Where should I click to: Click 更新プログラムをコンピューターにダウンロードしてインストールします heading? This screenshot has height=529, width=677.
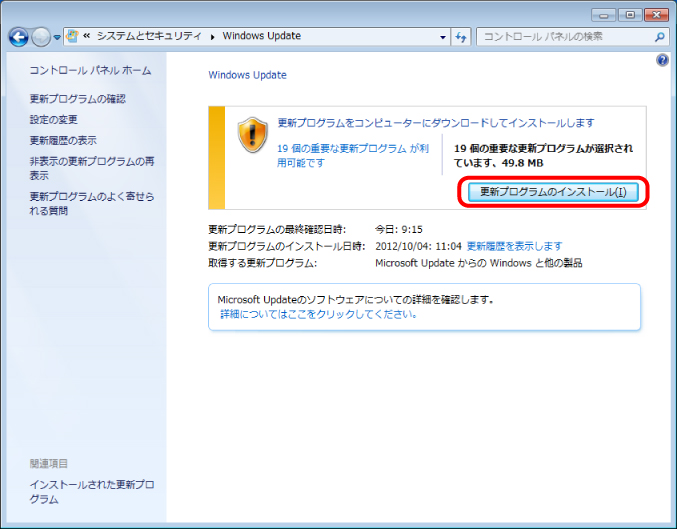[x=436, y=123]
